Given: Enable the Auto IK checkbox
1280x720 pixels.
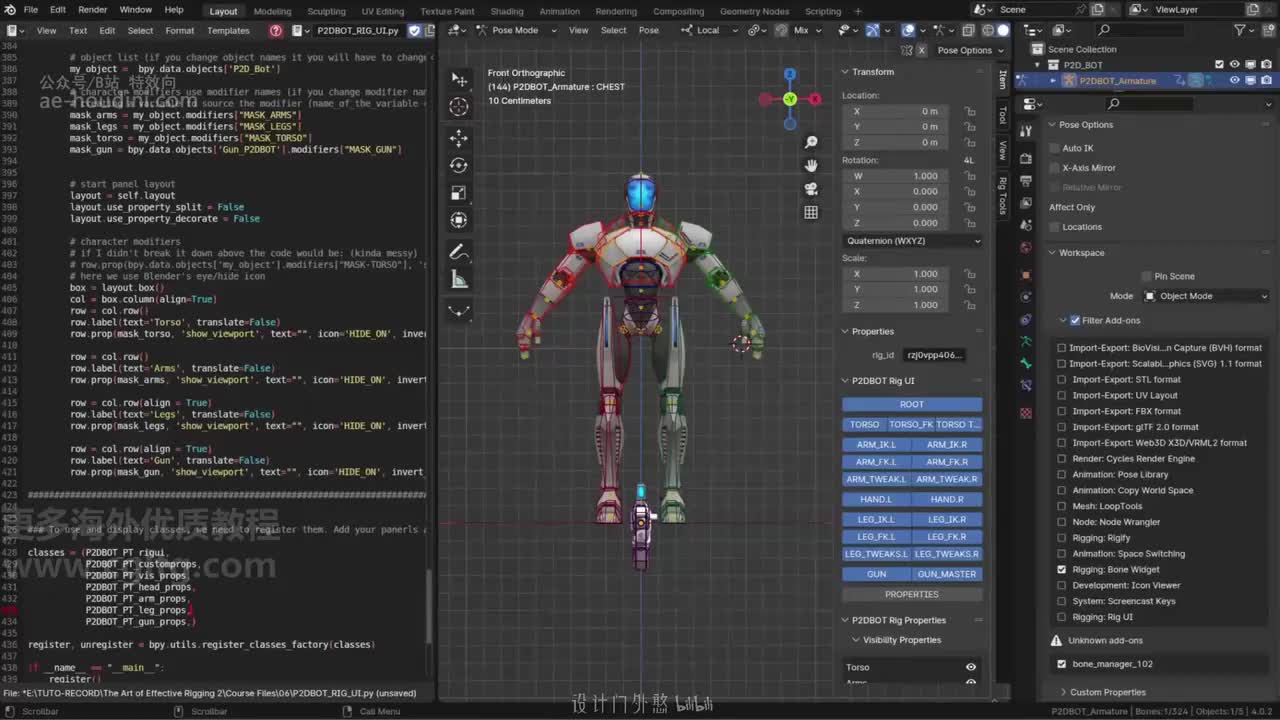Looking at the screenshot, I should click(x=1055, y=148).
